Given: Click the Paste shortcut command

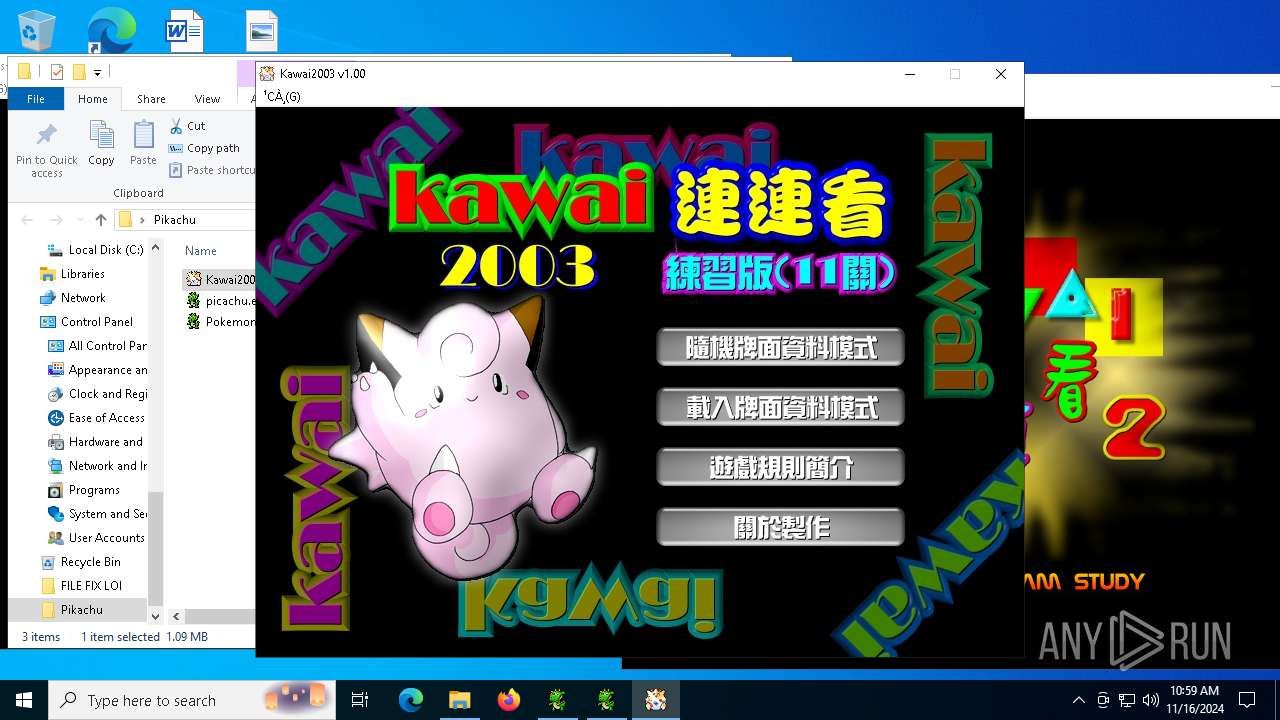Looking at the screenshot, I should pyautogui.click(x=211, y=170).
